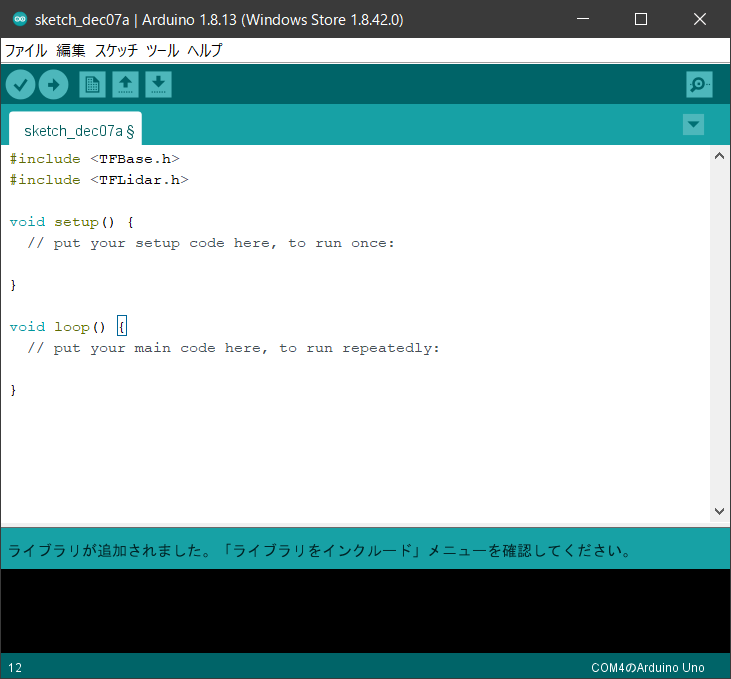Open the tab options dropdown arrow

click(693, 125)
